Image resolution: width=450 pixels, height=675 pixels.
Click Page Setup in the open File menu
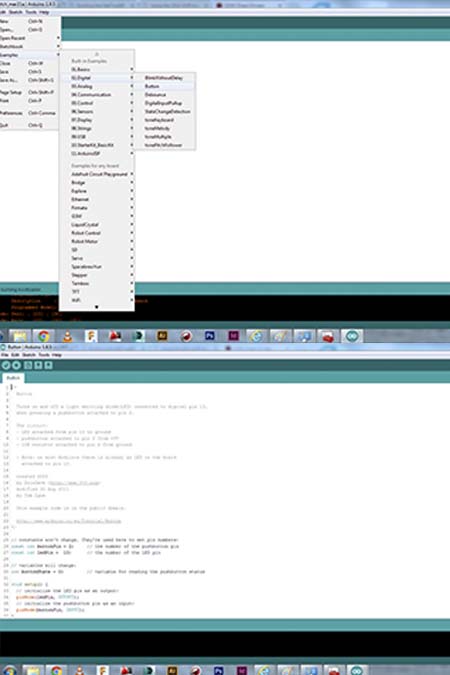29,92
